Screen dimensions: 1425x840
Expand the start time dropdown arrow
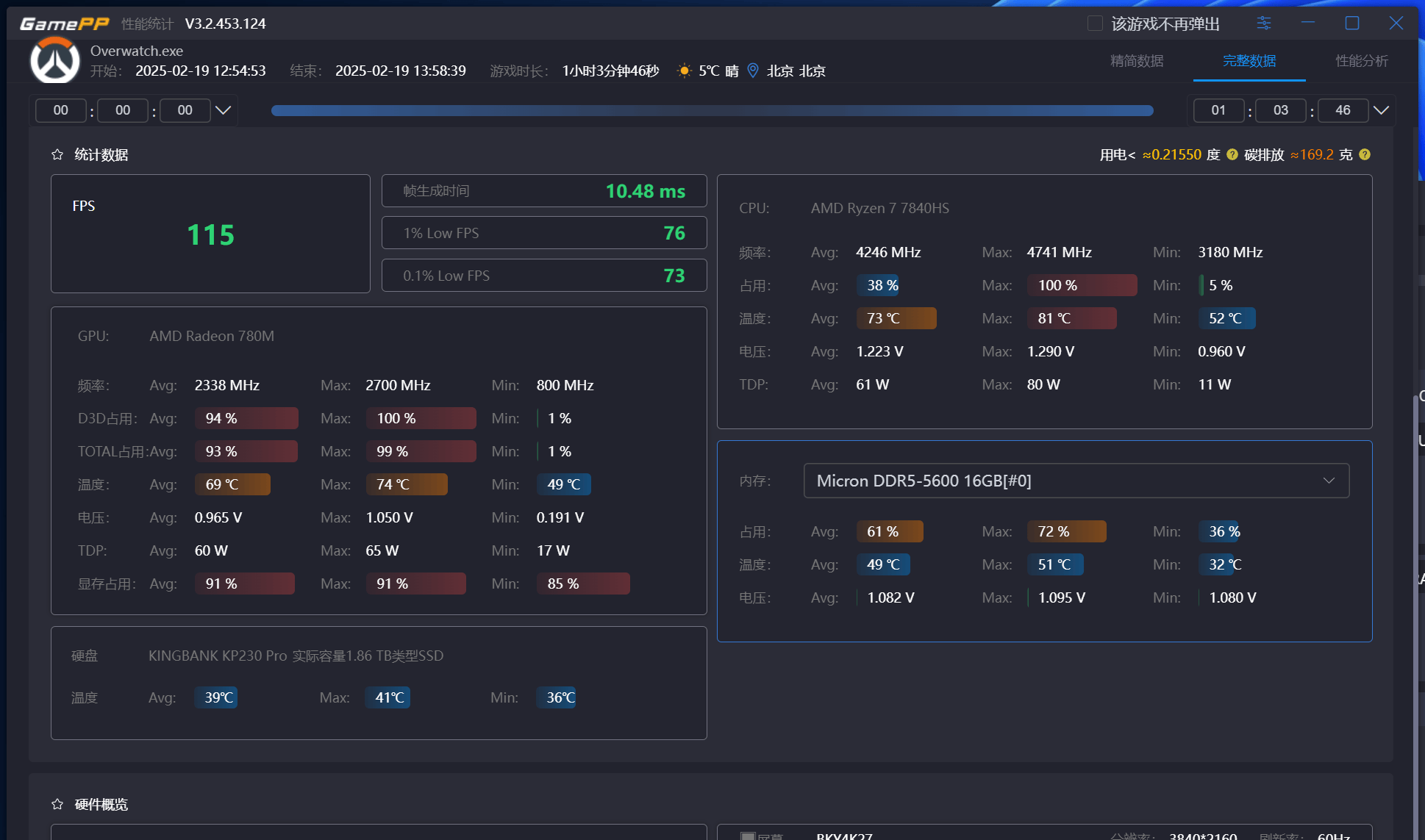(223, 110)
